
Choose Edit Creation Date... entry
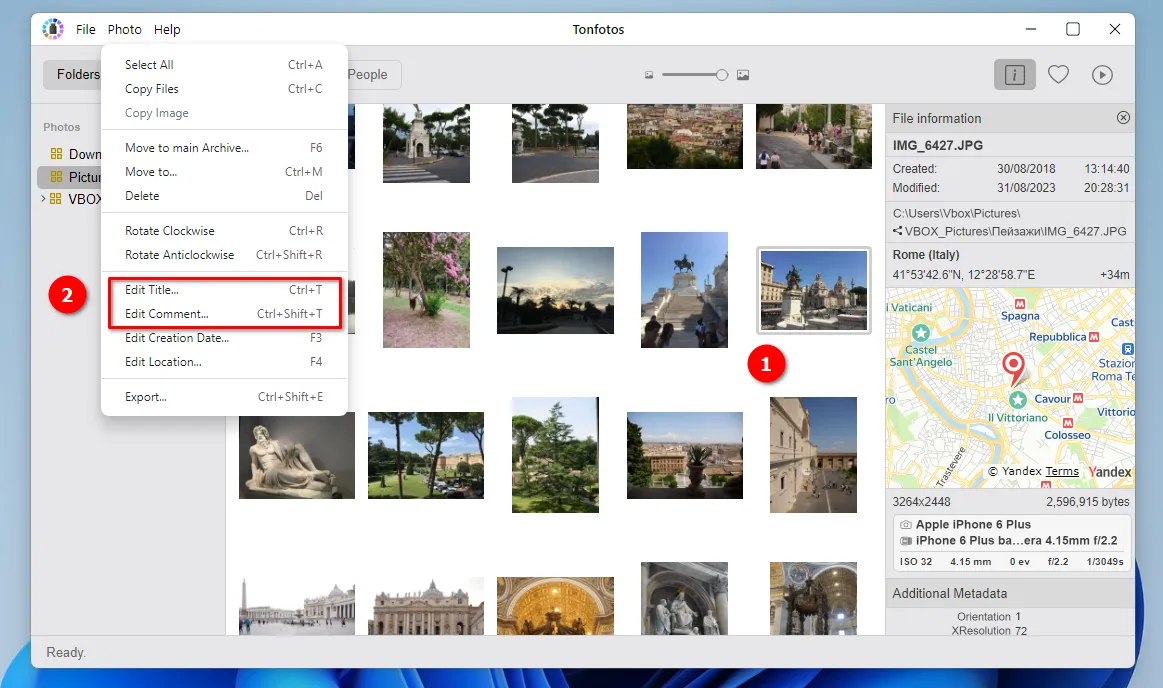(x=224, y=337)
